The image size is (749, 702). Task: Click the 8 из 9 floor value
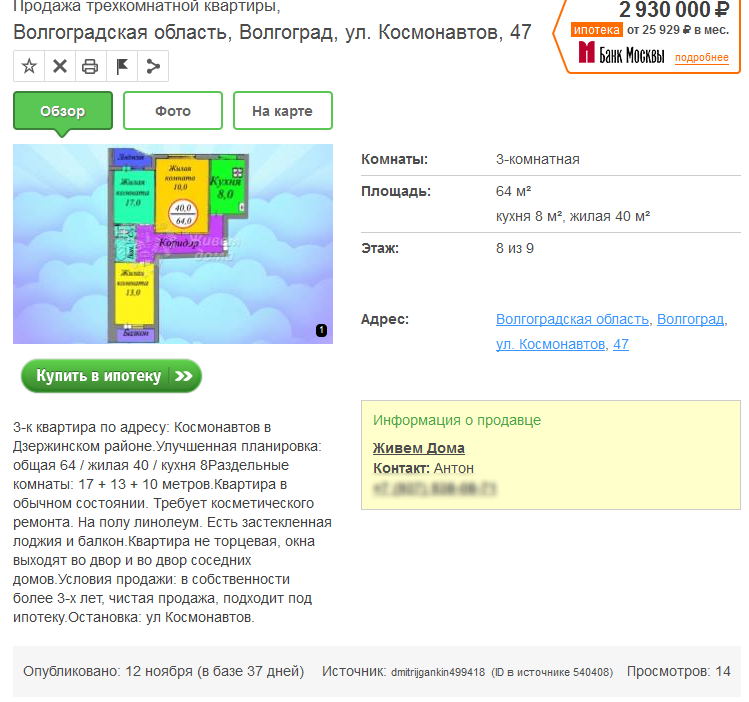(514, 248)
